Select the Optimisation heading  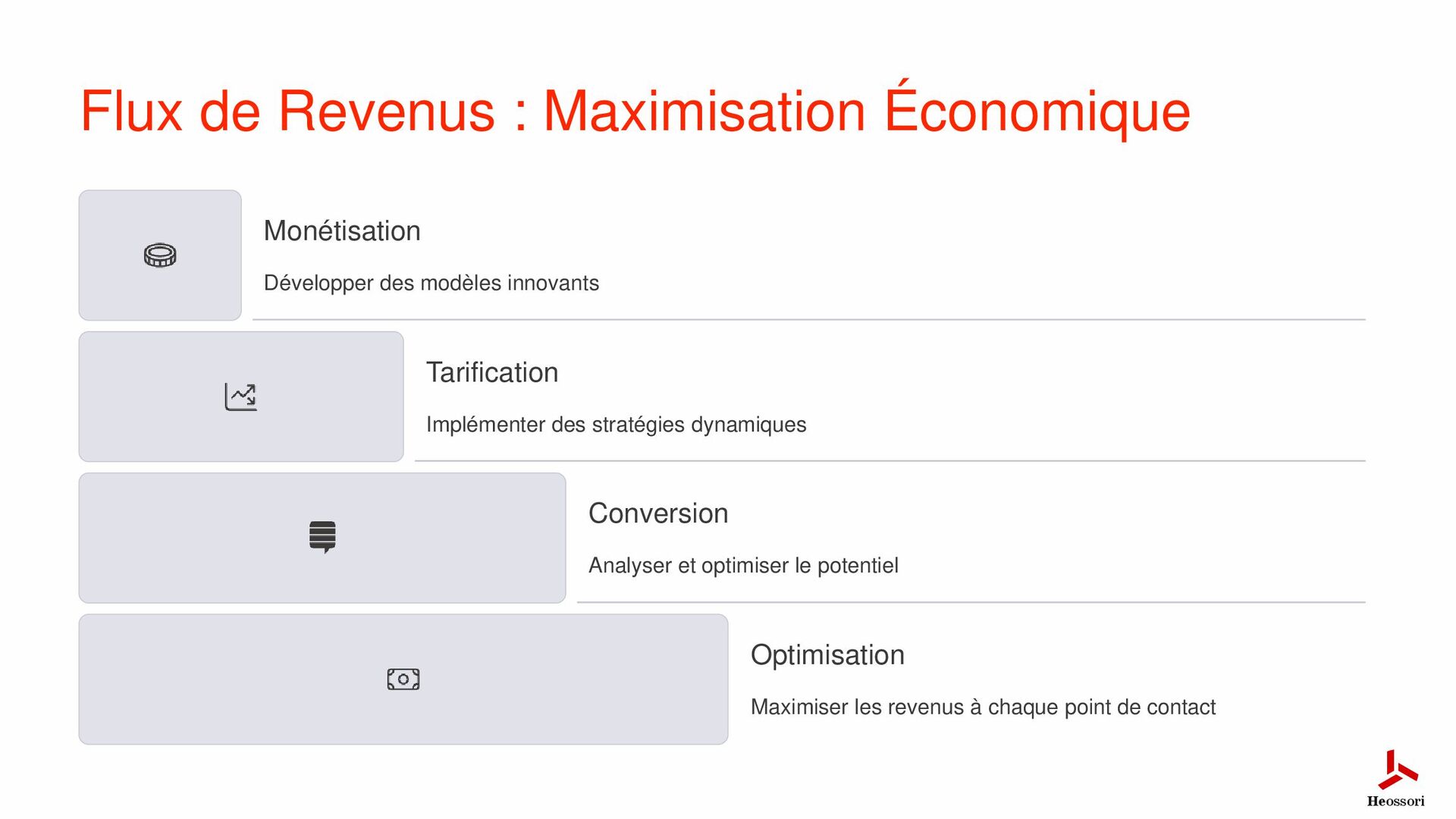827,655
